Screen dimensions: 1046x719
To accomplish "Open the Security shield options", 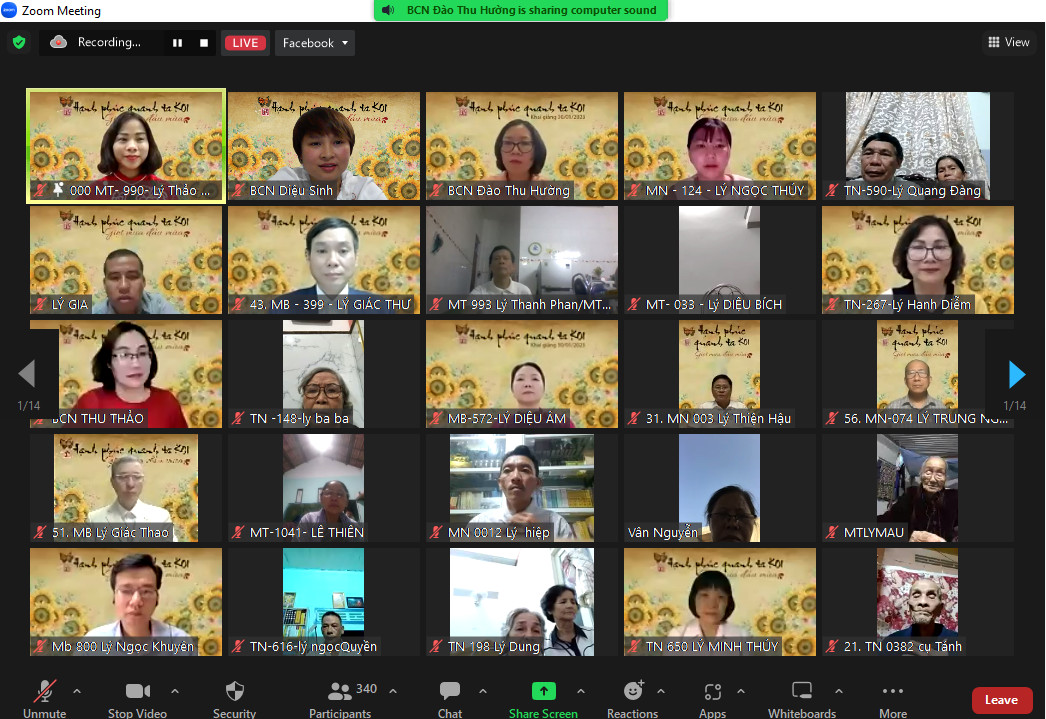I will pyautogui.click(x=234, y=692).
